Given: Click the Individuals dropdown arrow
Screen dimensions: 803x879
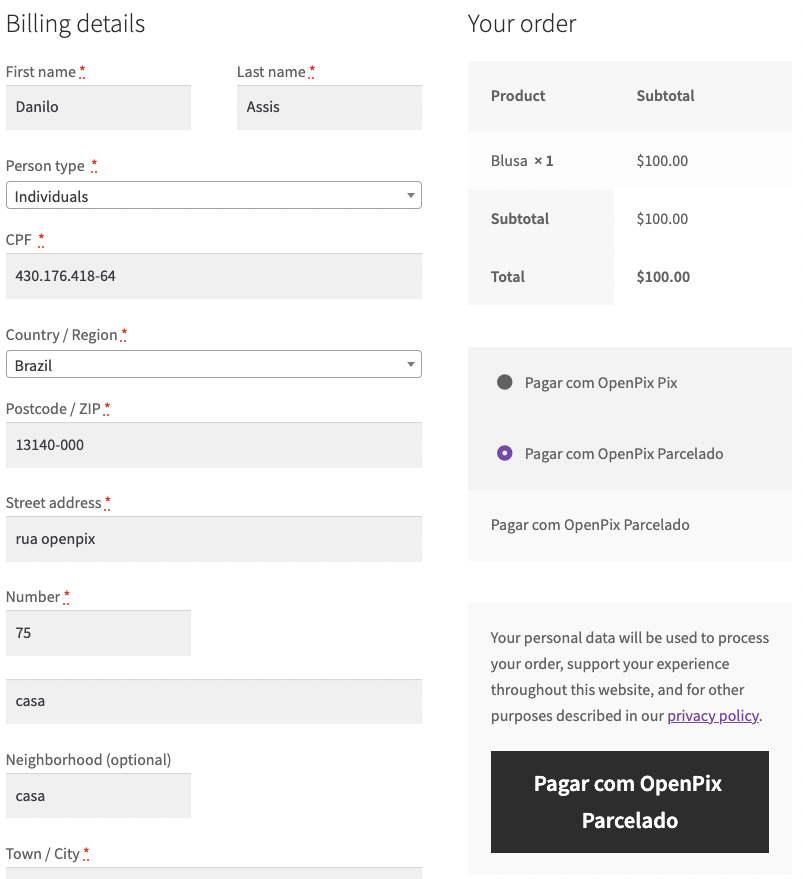Looking at the screenshot, I should [x=411, y=195].
